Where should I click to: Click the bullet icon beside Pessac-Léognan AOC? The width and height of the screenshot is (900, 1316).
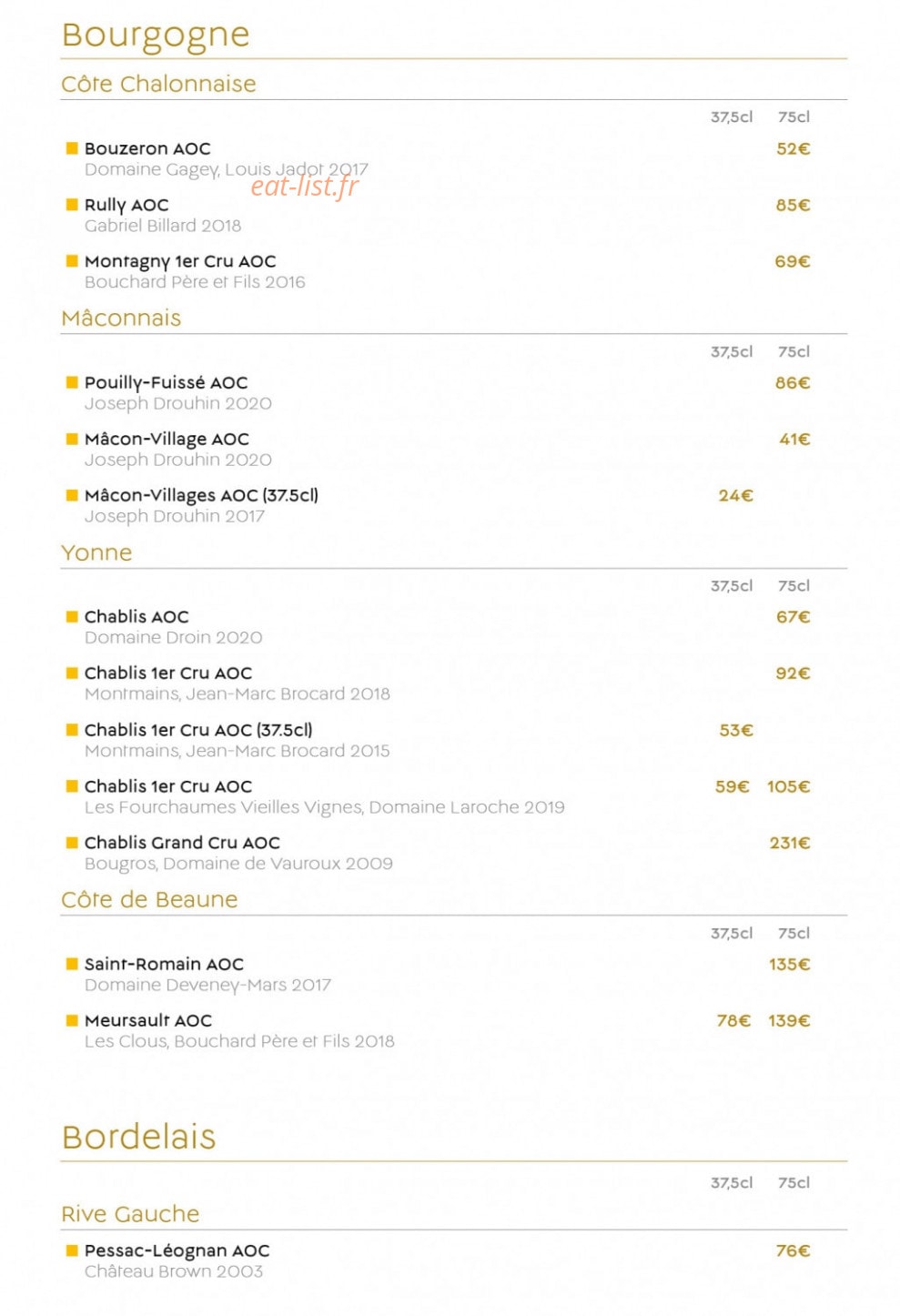(72, 1250)
